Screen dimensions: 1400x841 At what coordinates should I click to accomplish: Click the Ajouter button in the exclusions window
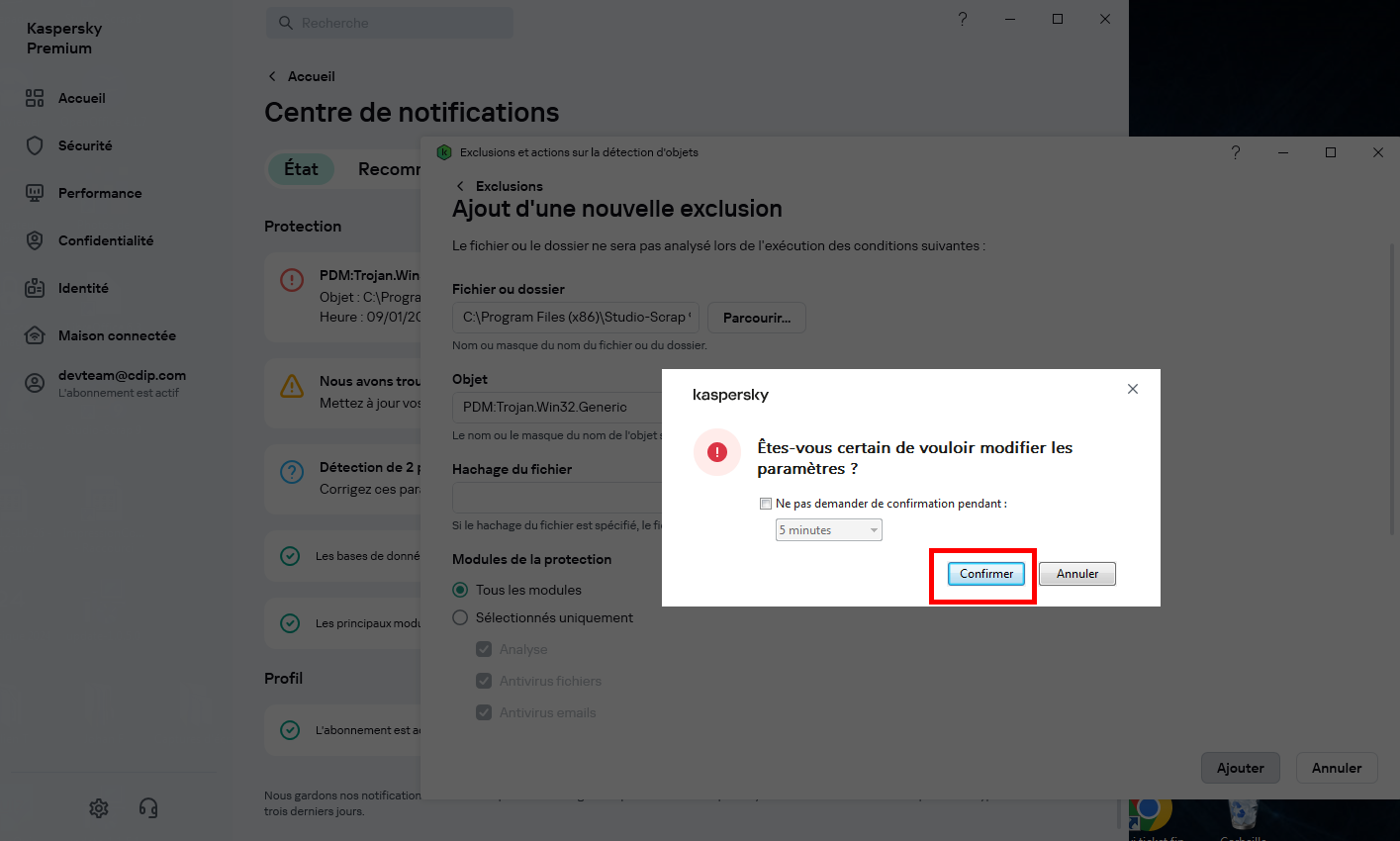(1241, 768)
